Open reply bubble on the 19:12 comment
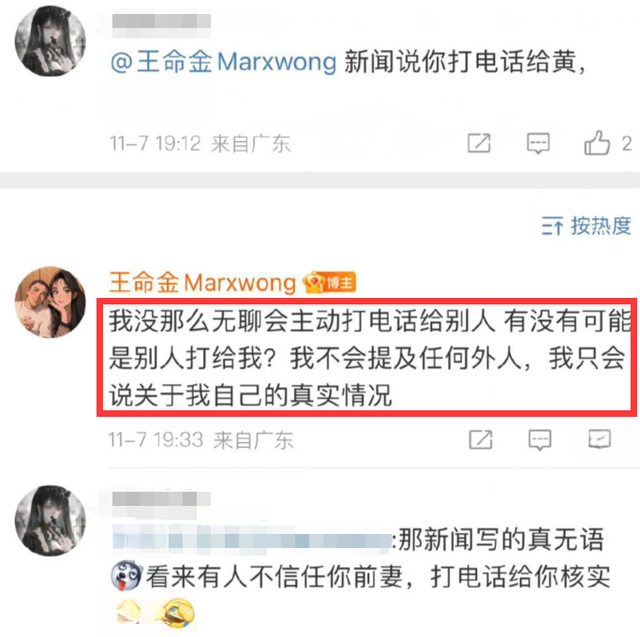Viewport: 640px width, 637px height. (x=538, y=143)
